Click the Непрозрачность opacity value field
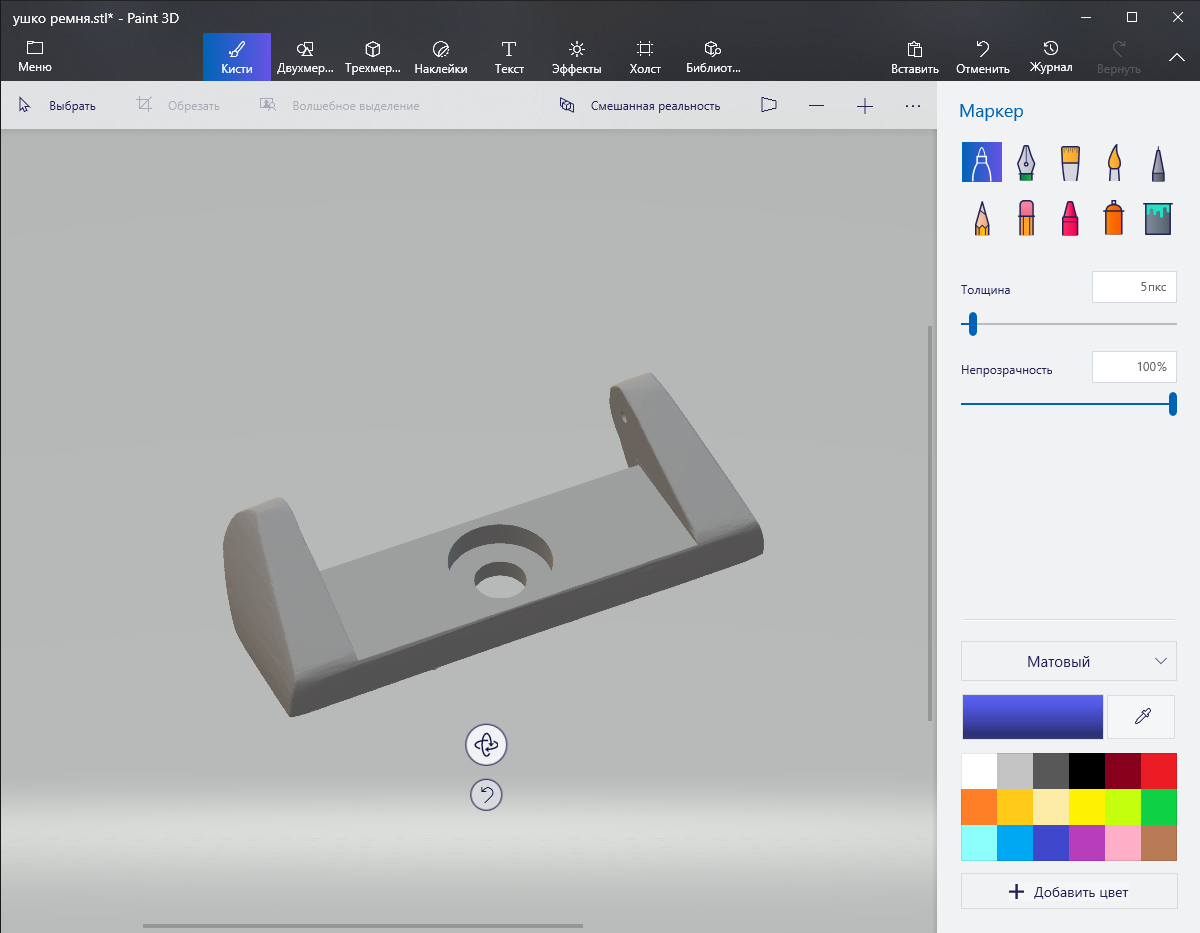Image resolution: width=1200 pixels, height=933 pixels. click(x=1134, y=367)
